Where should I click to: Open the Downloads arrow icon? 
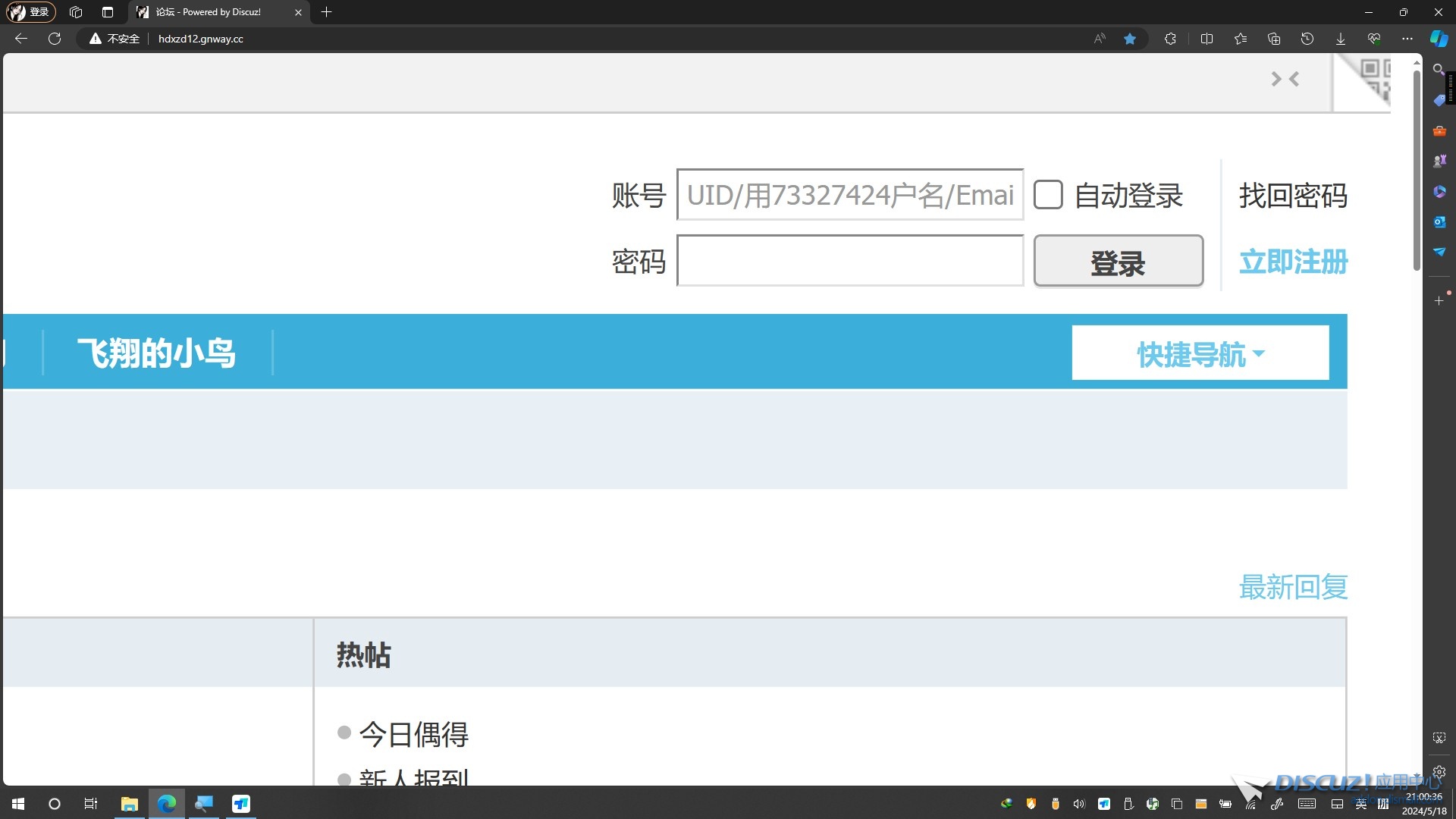[x=1341, y=39]
